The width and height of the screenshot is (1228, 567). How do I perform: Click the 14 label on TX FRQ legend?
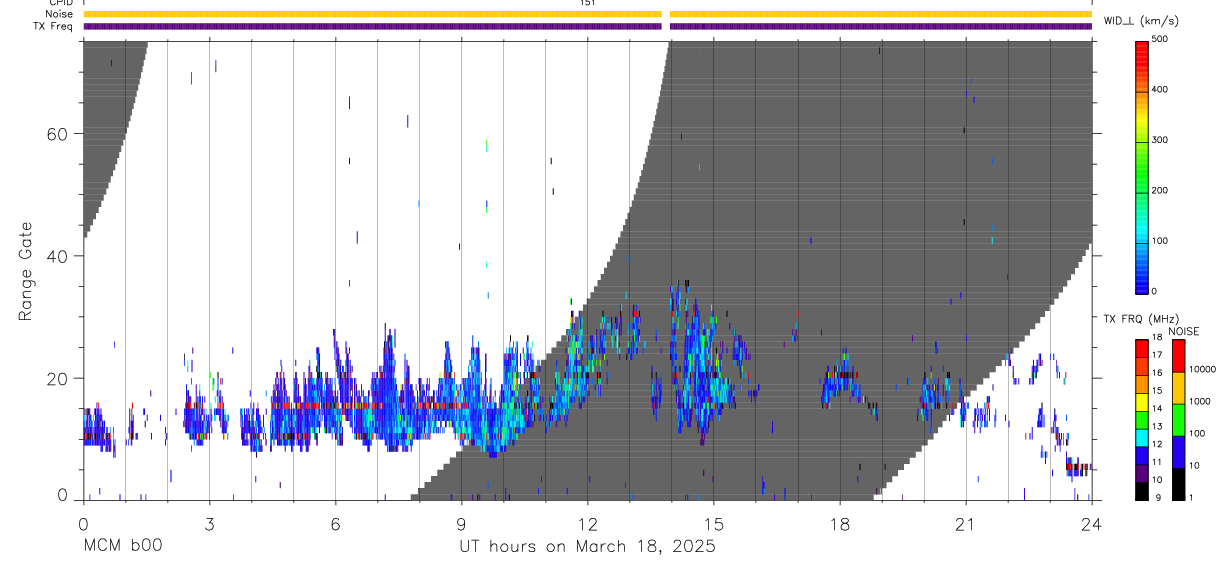coord(1157,408)
